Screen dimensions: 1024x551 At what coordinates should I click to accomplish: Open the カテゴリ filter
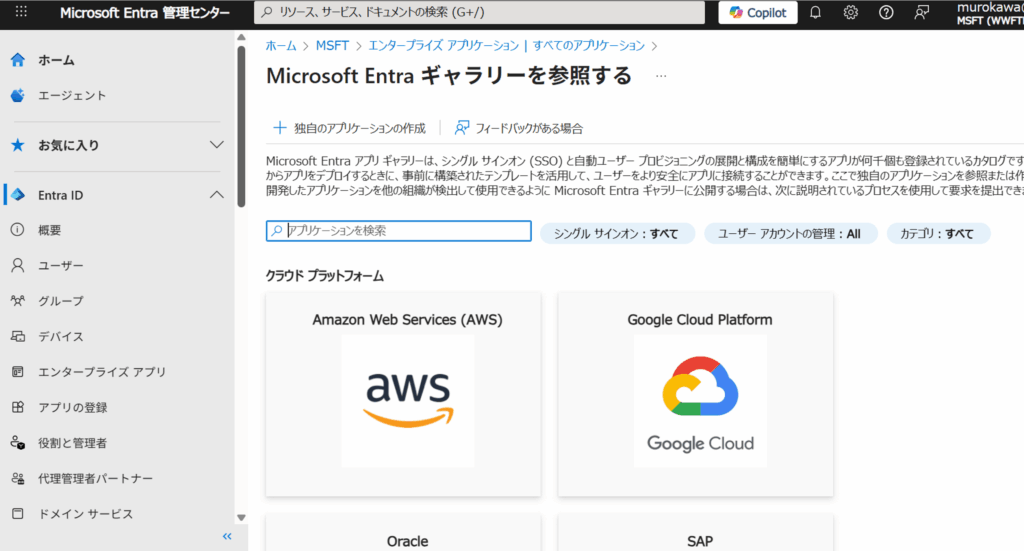937,234
